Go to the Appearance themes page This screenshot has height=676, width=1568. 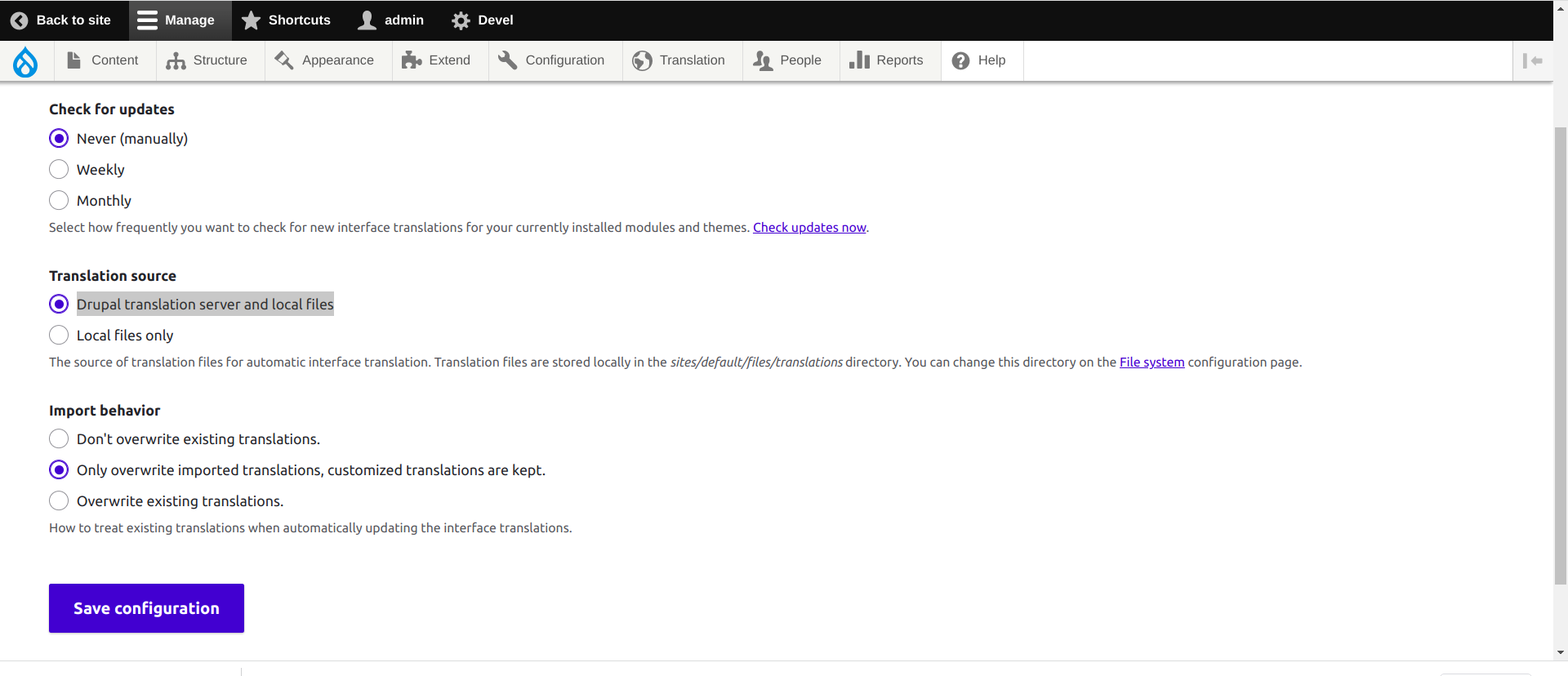click(325, 60)
